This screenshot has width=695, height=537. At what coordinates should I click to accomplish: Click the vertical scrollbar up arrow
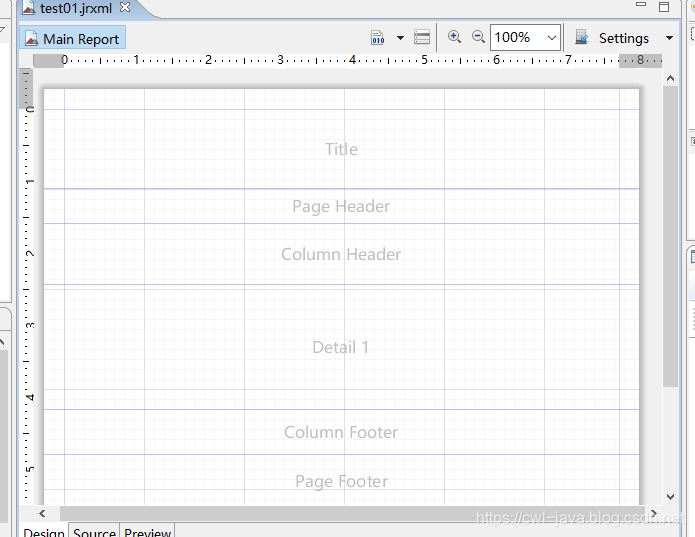pyautogui.click(x=670, y=78)
